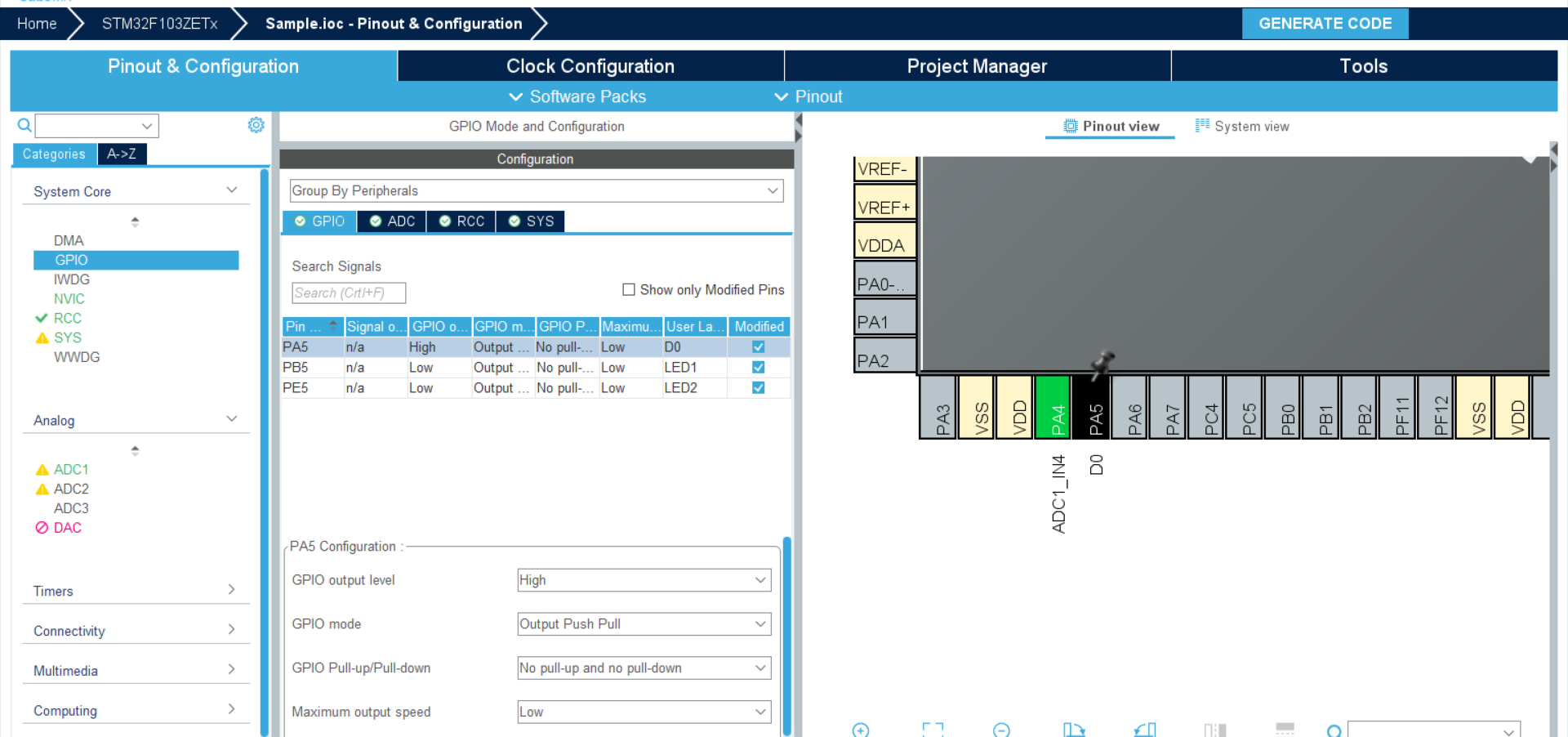Toggle Show only Modified Pins
The image size is (1568, 737).
pos(629,289)
